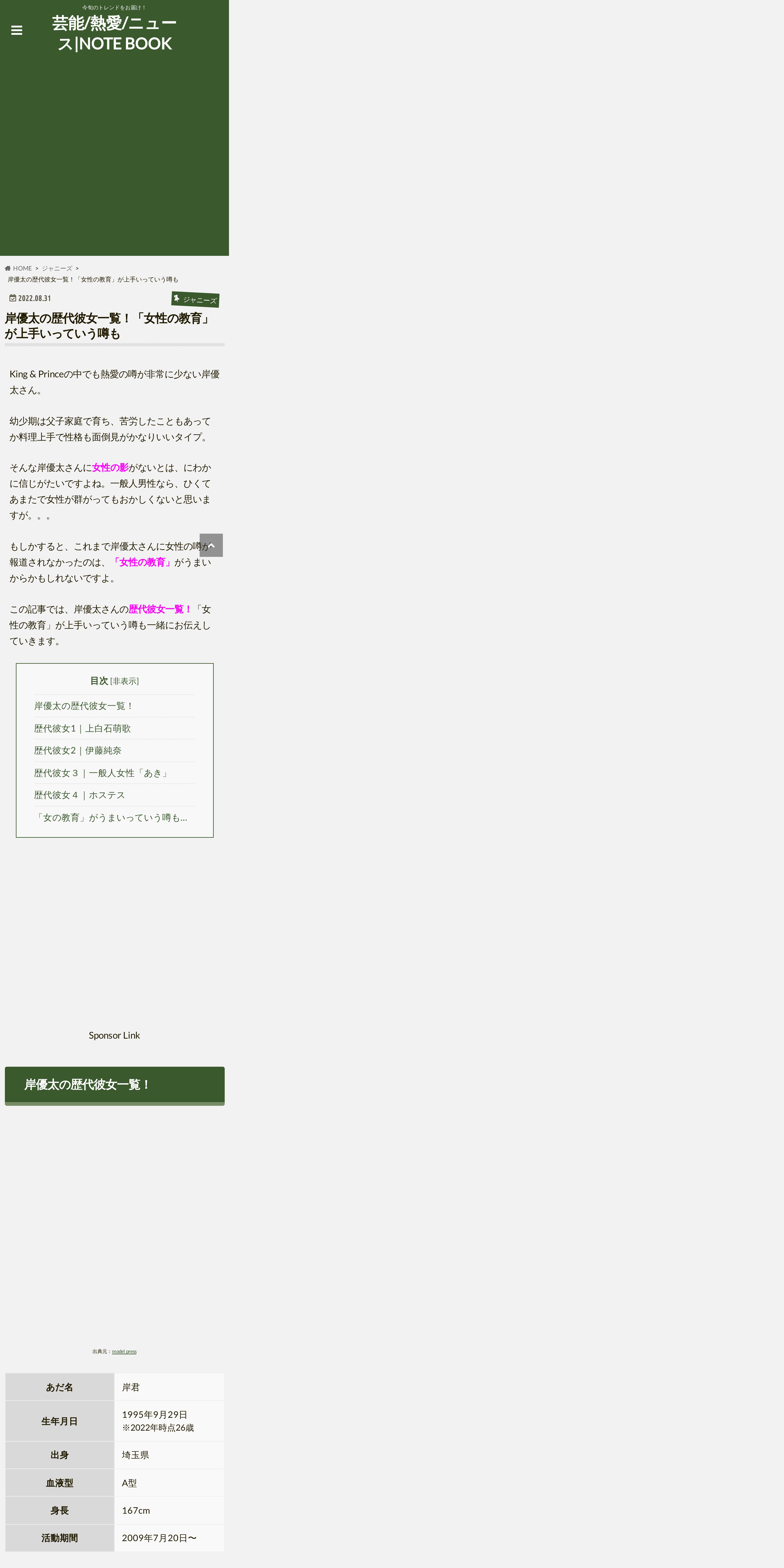Click the breadcrumb article title text
The image size is (784, 1568).
point(93,279)
